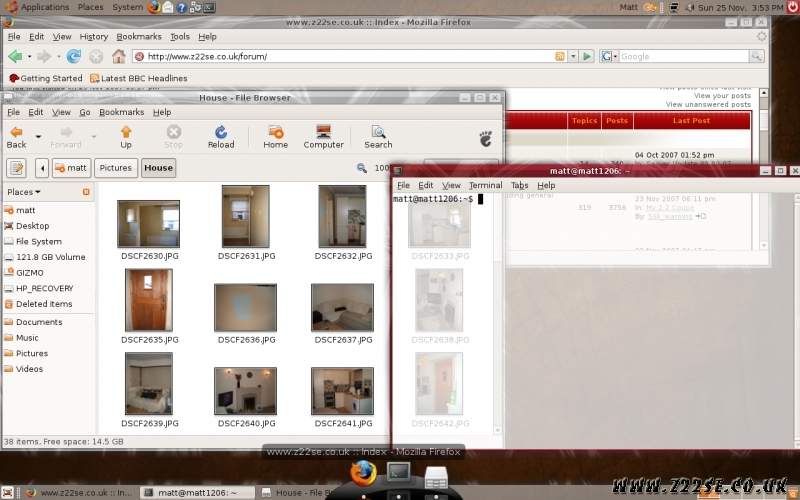The image size is (800, 500).
Task: Open Computer from File Browser toolbar
Action: 323,138
